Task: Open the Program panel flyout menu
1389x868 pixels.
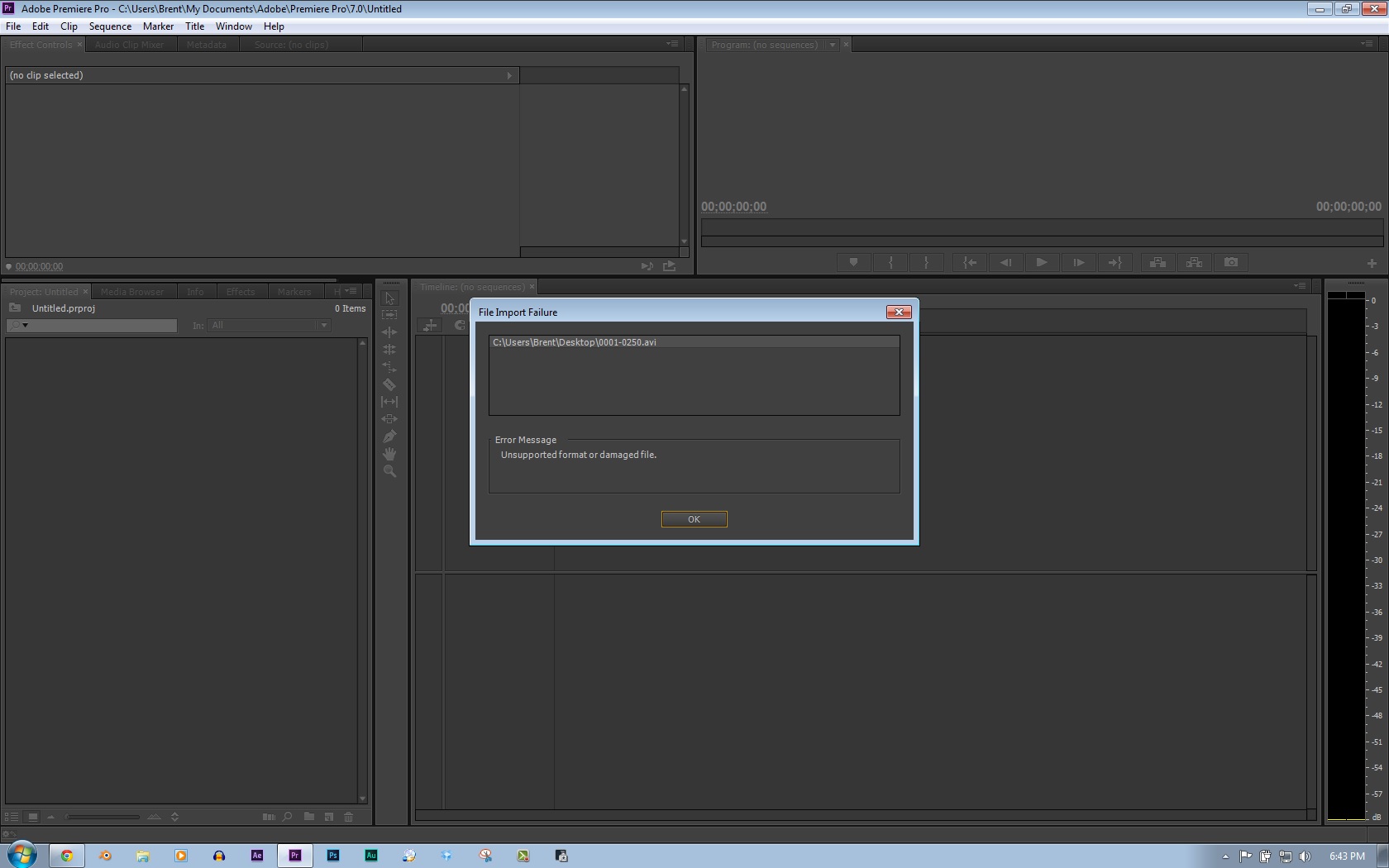Action: click(1367, 44)
